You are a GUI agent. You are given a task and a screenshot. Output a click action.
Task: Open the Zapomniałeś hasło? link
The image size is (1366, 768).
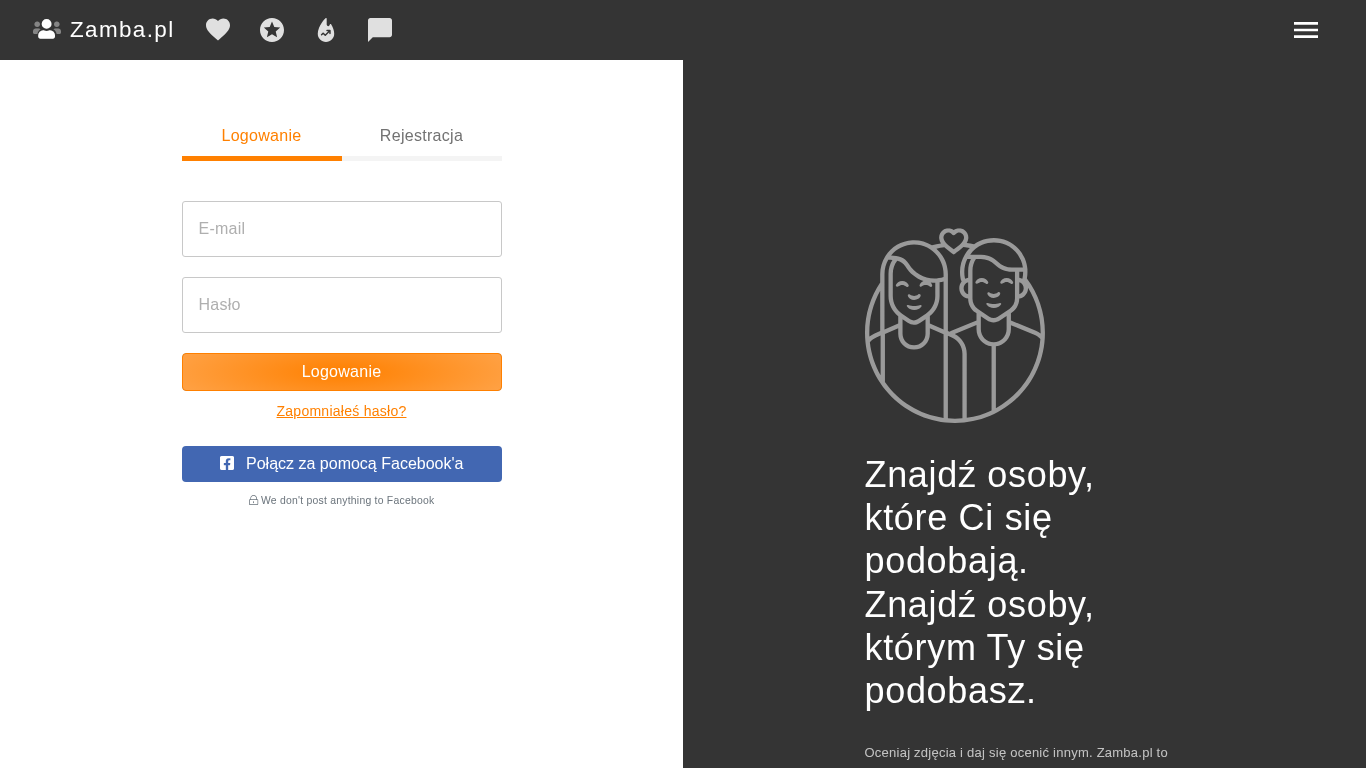(341, 411)
